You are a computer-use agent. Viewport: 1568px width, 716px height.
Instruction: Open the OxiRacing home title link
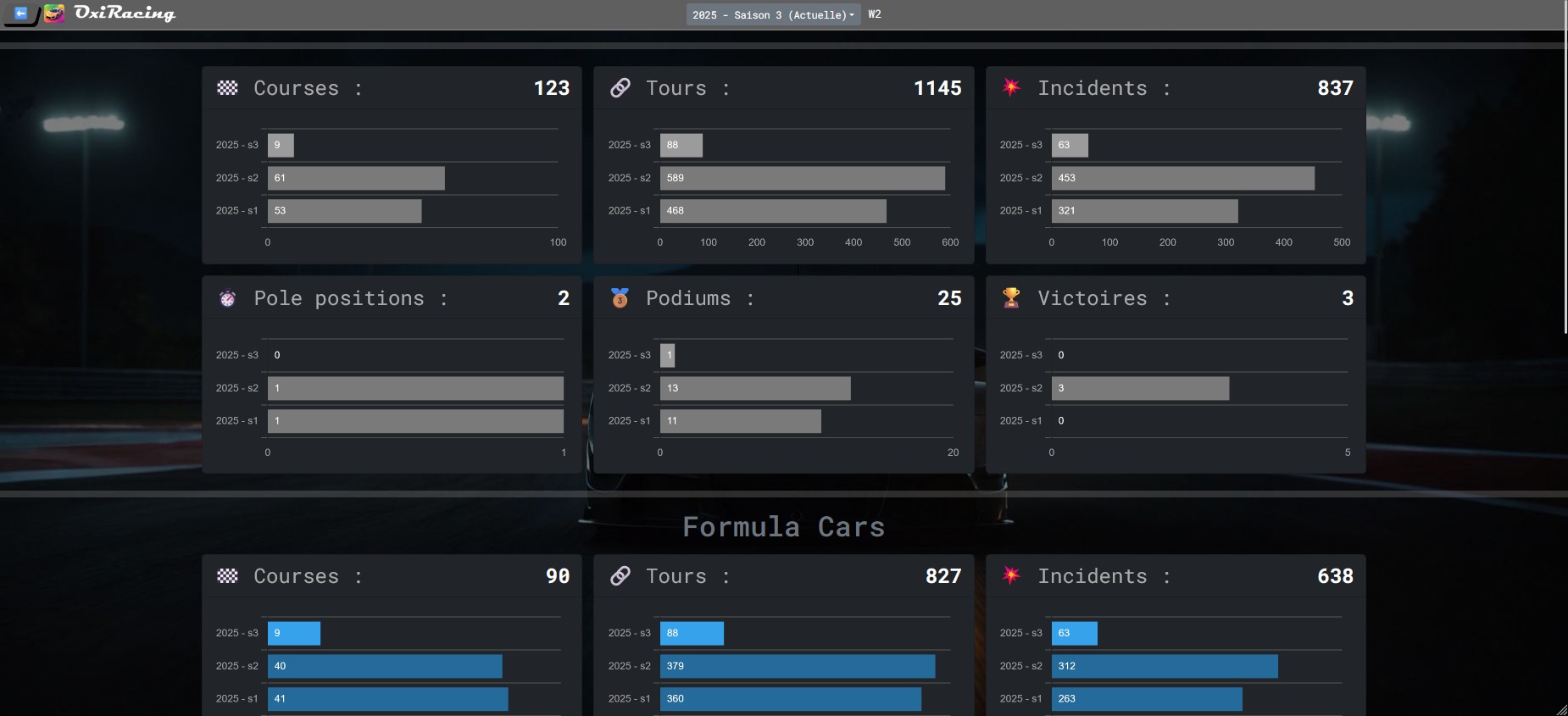coord(125,13)
